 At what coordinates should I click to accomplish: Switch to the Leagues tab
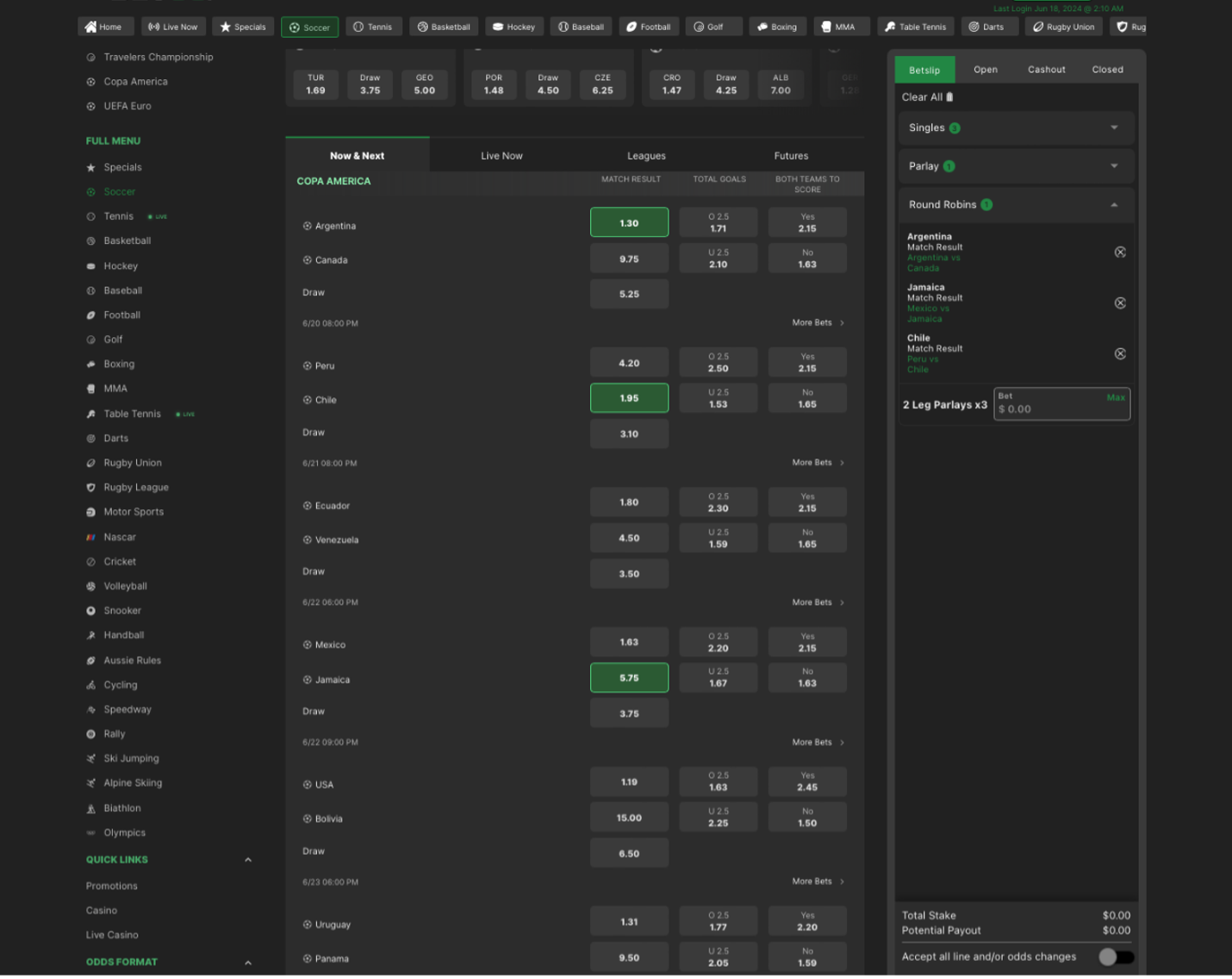[x=646, y=156]
